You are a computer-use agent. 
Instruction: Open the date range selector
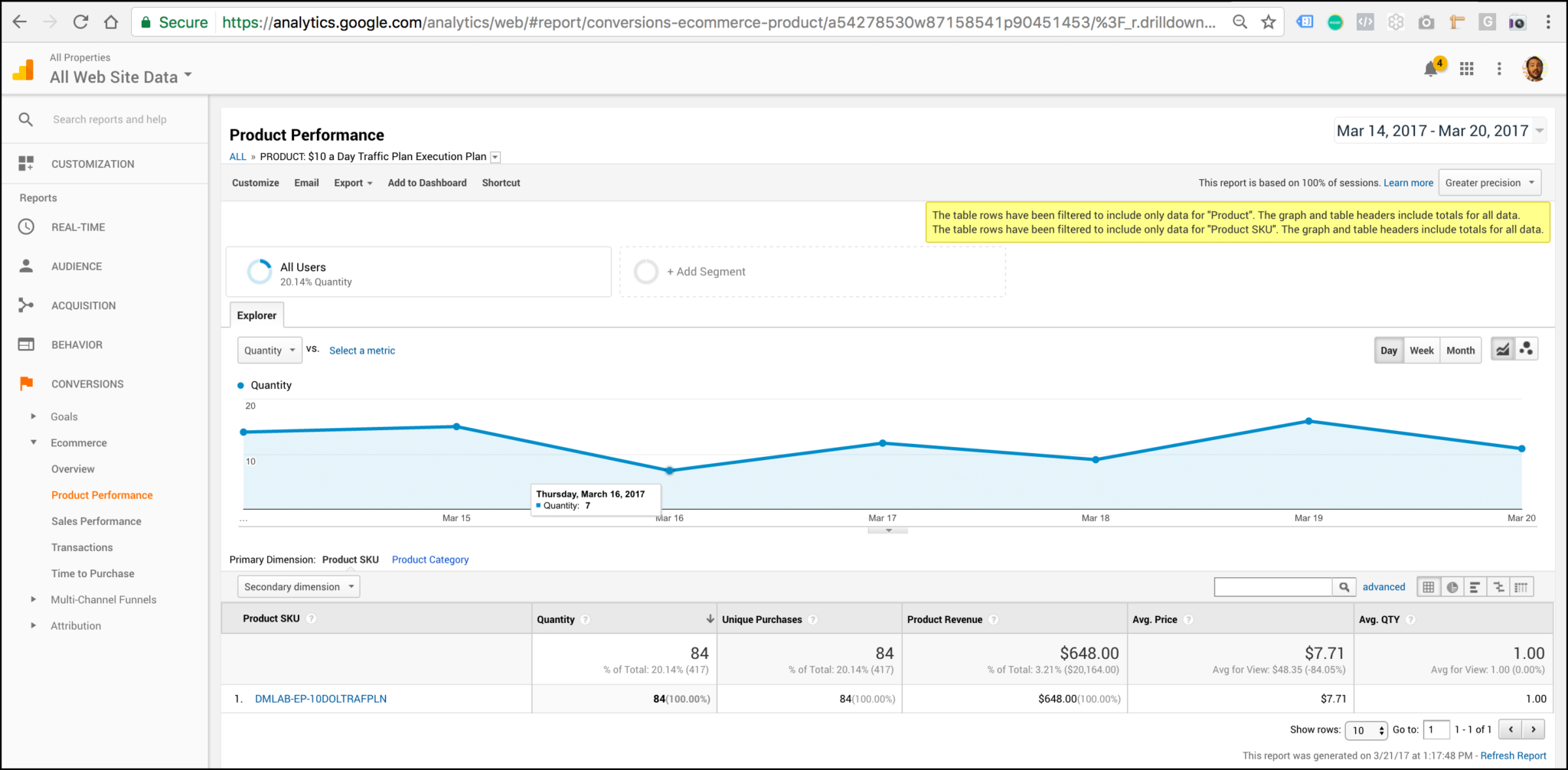1439,130
